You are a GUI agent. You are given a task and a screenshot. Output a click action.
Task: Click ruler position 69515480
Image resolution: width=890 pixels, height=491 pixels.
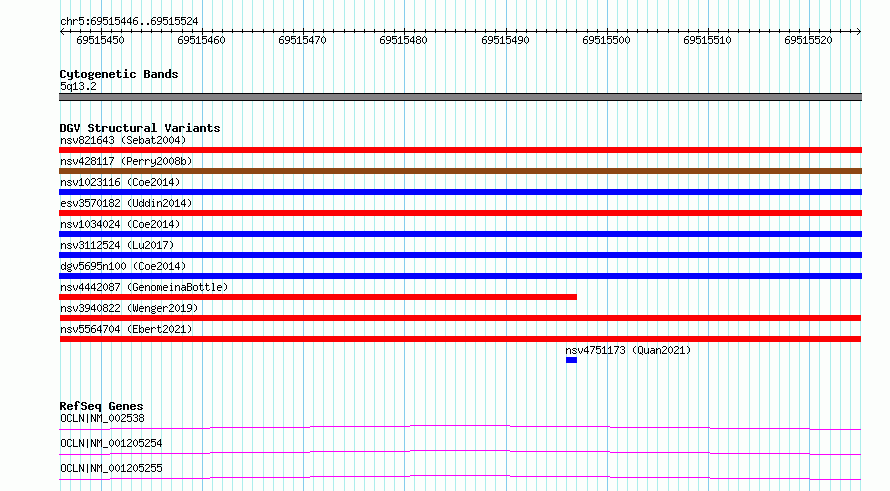click(404, 40)
